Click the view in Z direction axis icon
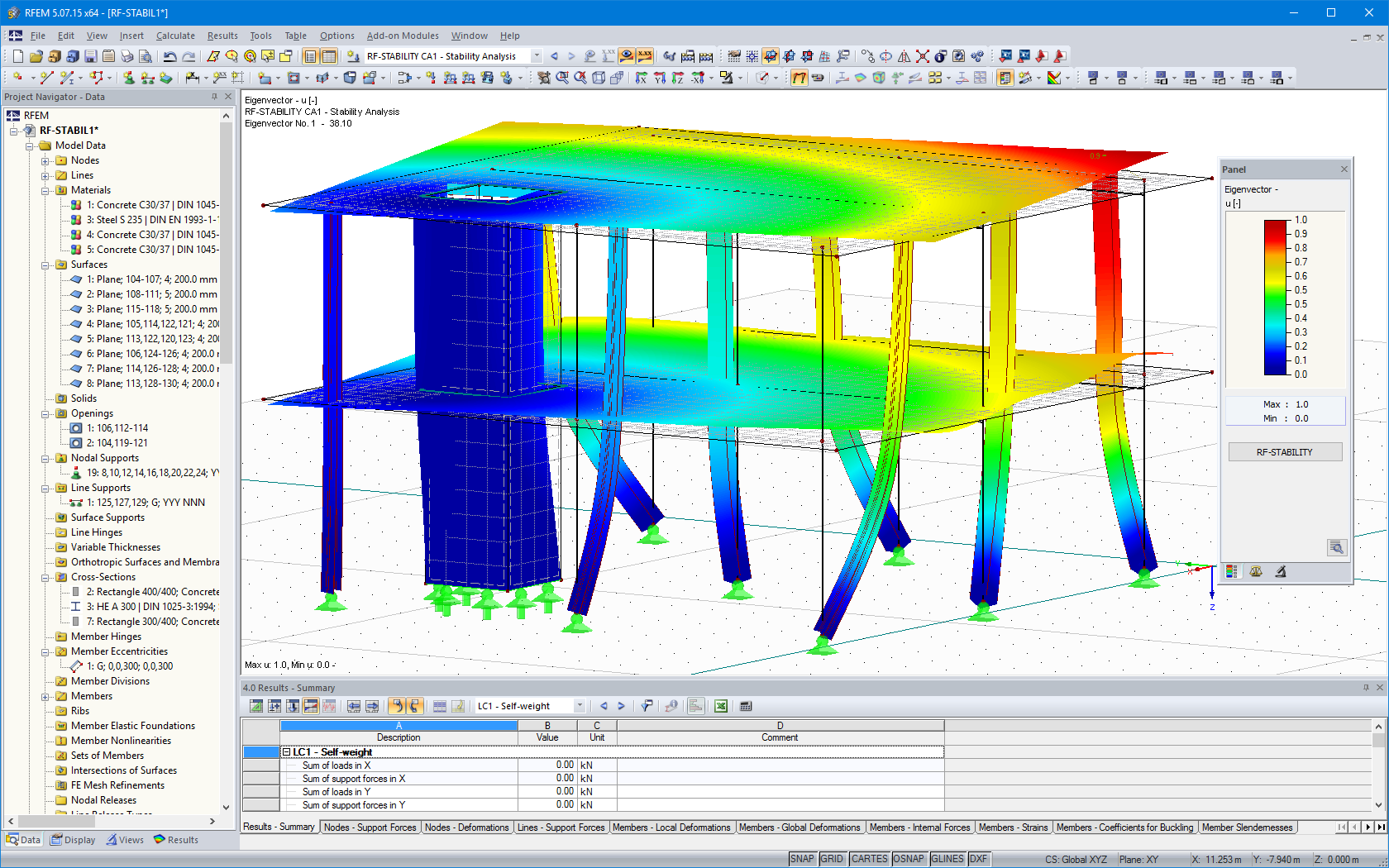The image size is (1389, 868). (677, 78)
